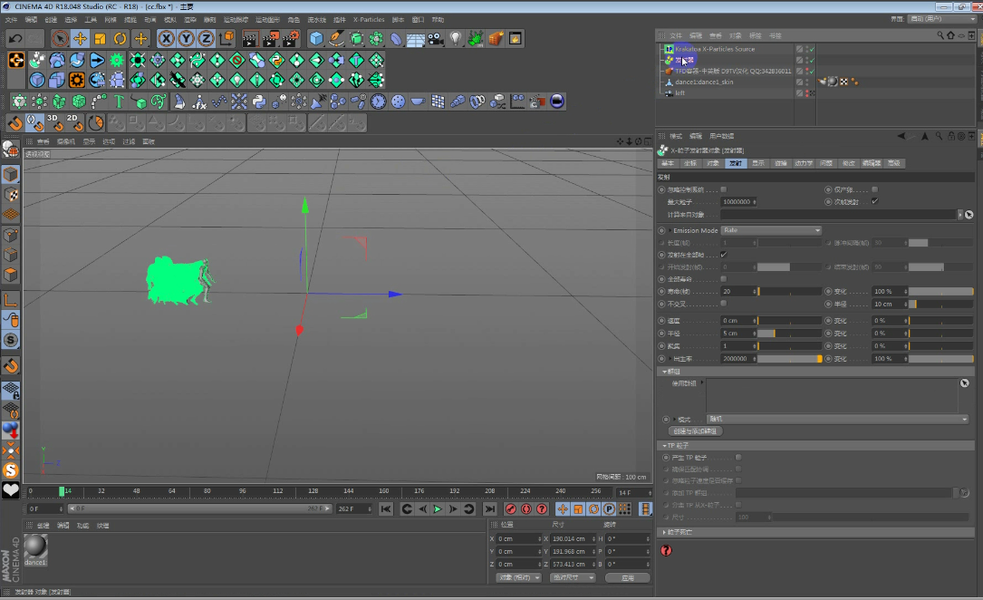This screenshot has width=983, height=600.
Task: Uncheck the 发射在全部帧 checkbox
Action: tap(723, 255)
